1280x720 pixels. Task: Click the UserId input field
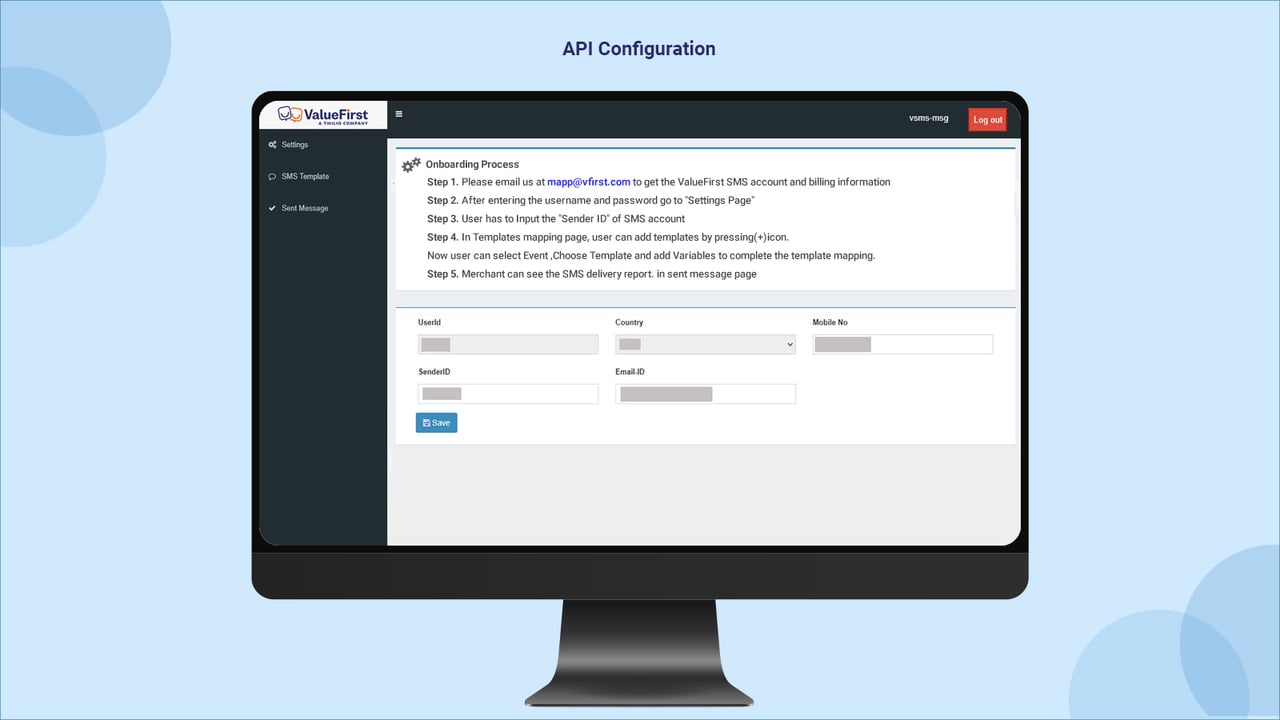coord(508,344)
